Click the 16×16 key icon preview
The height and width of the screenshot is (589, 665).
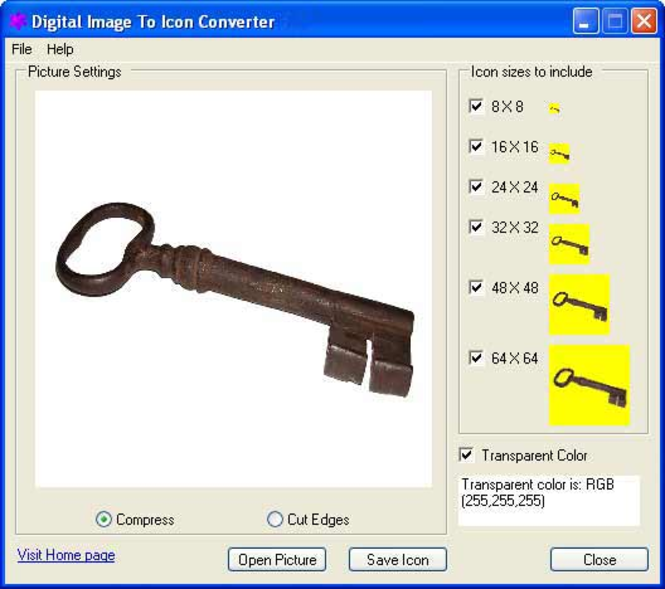559,154
